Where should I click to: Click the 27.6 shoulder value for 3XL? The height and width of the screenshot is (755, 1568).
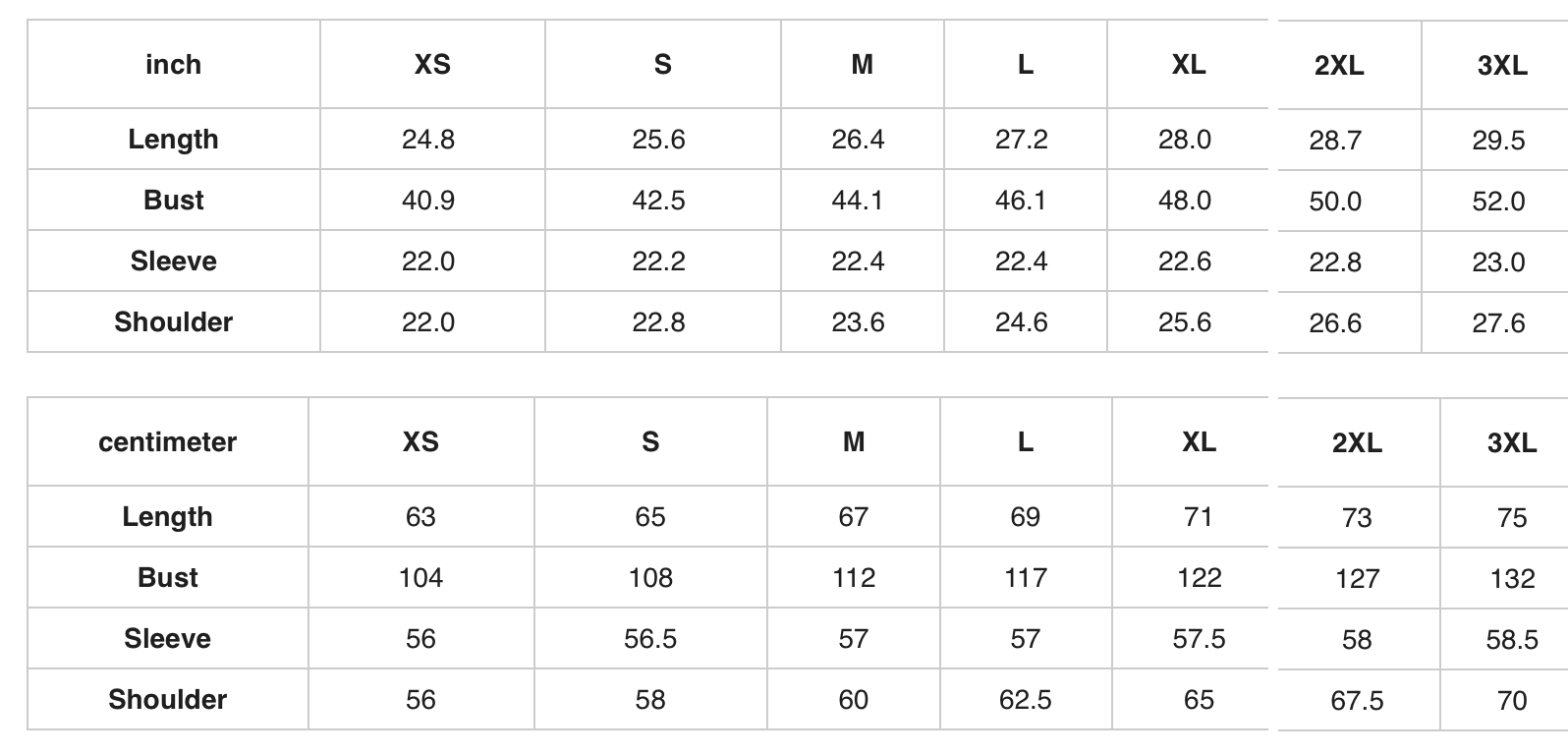1498,323
